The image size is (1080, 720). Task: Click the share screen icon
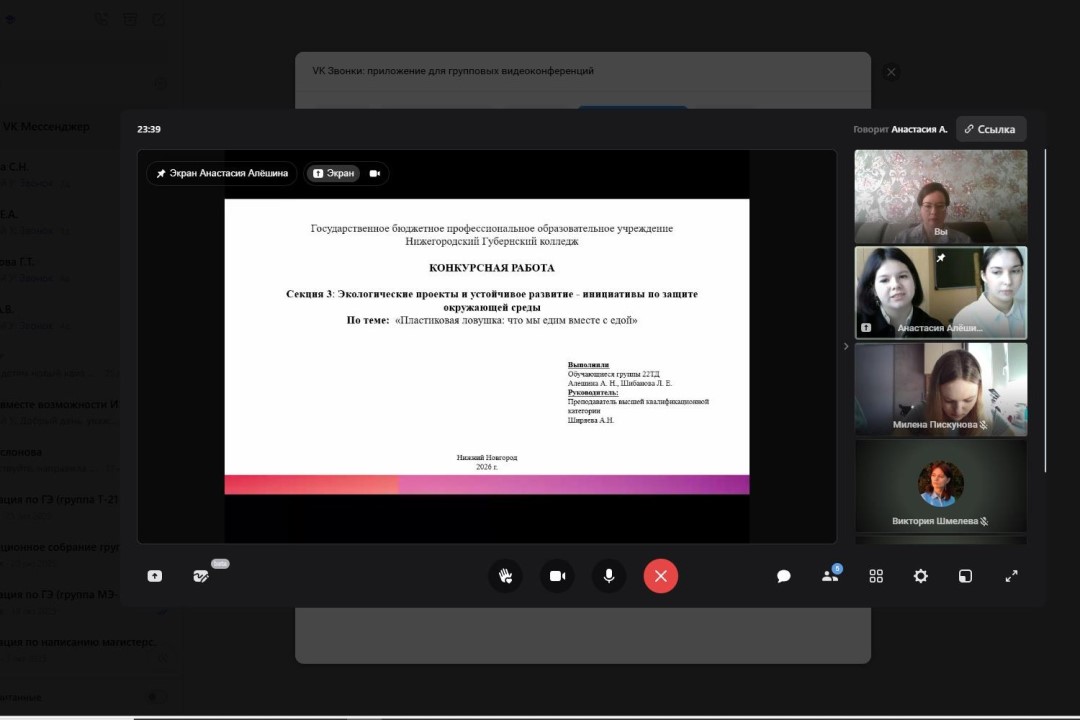155,576
